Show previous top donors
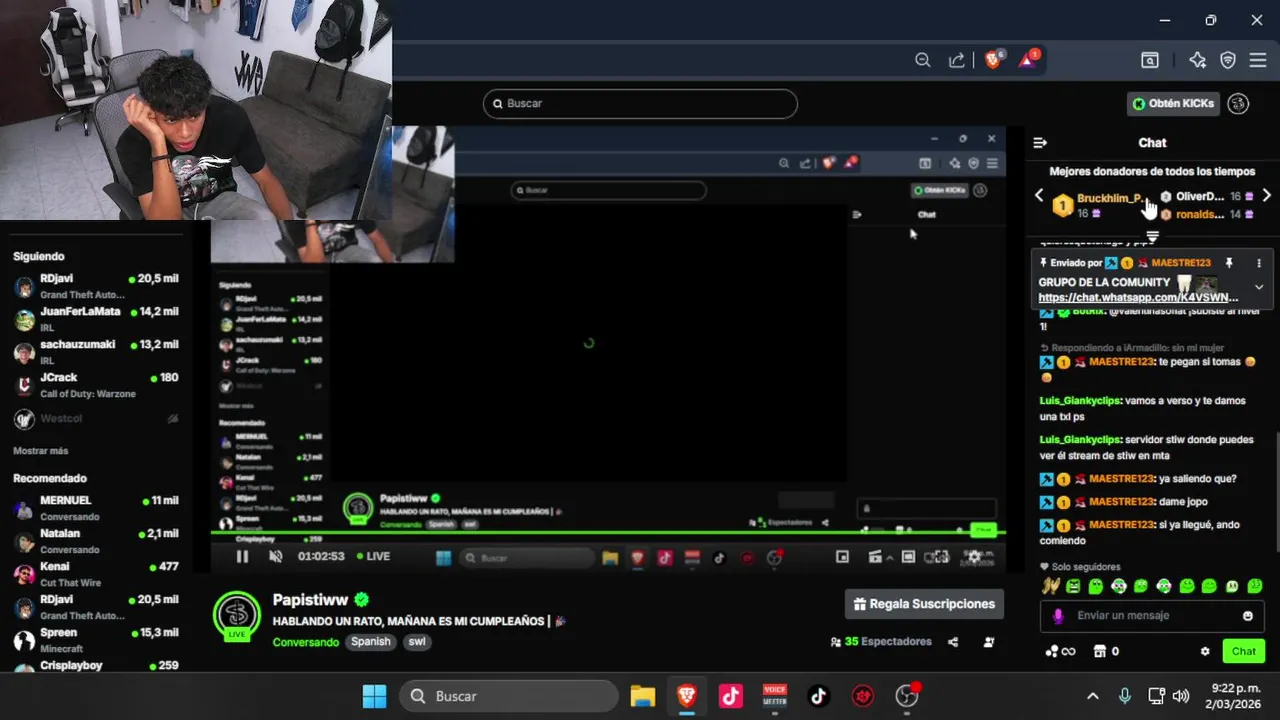Screen dimensions: 1280x720 (x=1039, y=196)
